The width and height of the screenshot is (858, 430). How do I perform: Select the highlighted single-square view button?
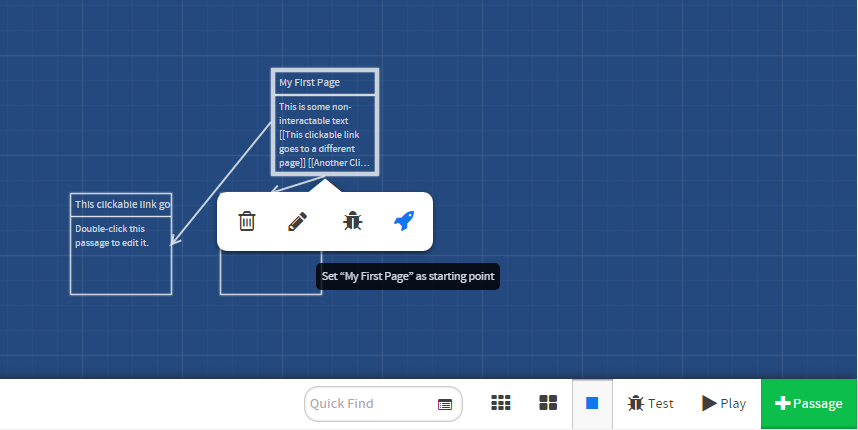click(x=592, y=403)
